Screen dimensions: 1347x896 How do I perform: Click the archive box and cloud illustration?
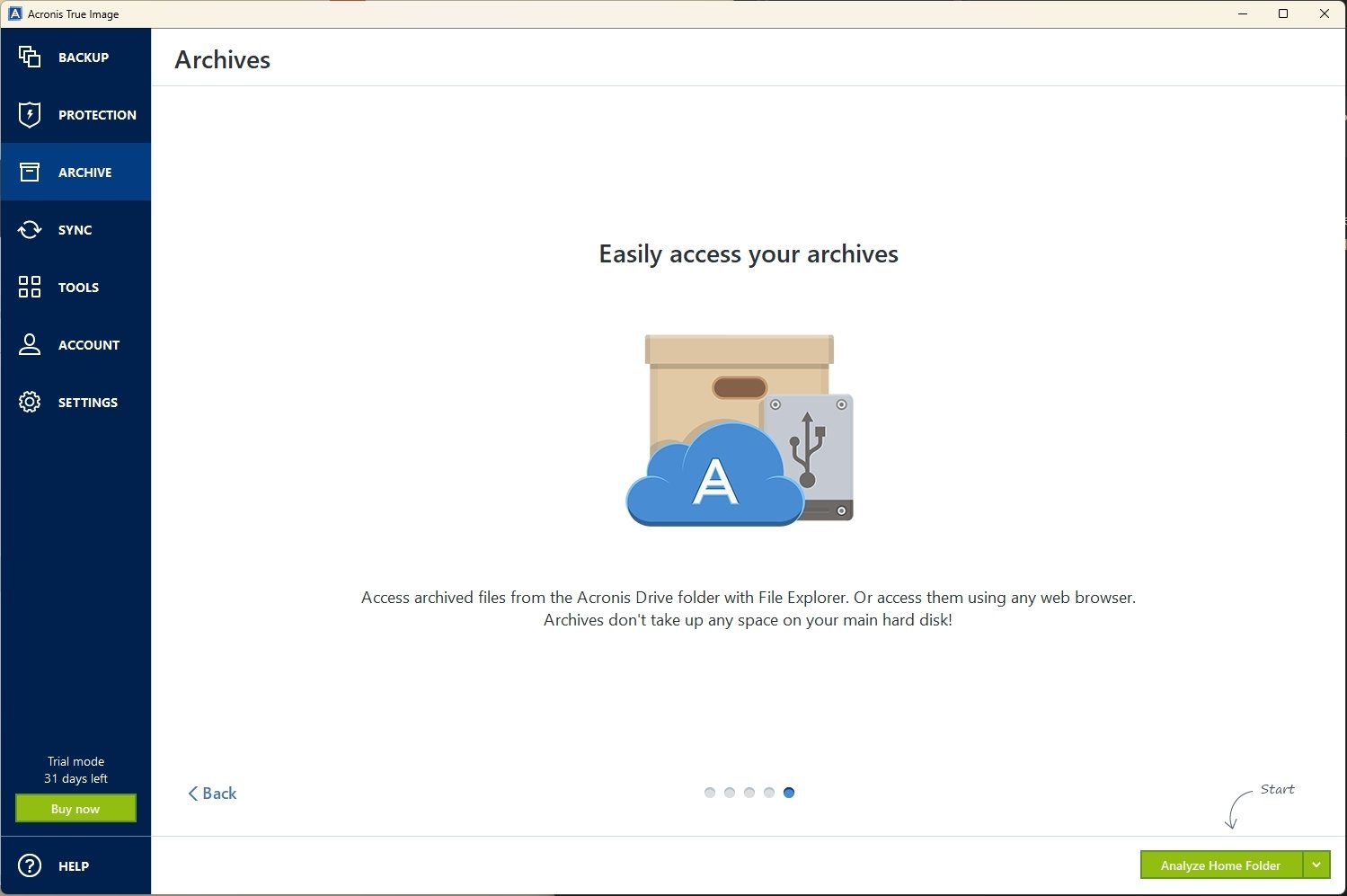click(x=740, y=430)
